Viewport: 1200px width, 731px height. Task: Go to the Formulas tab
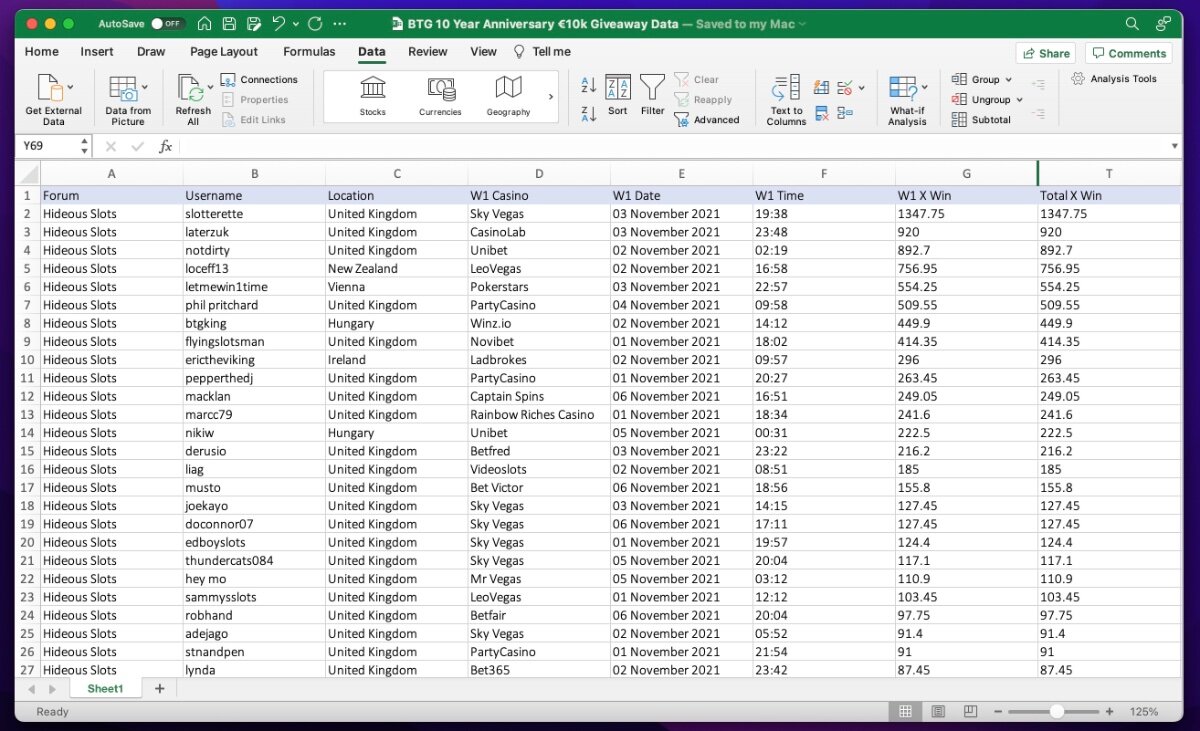(309, 52)
